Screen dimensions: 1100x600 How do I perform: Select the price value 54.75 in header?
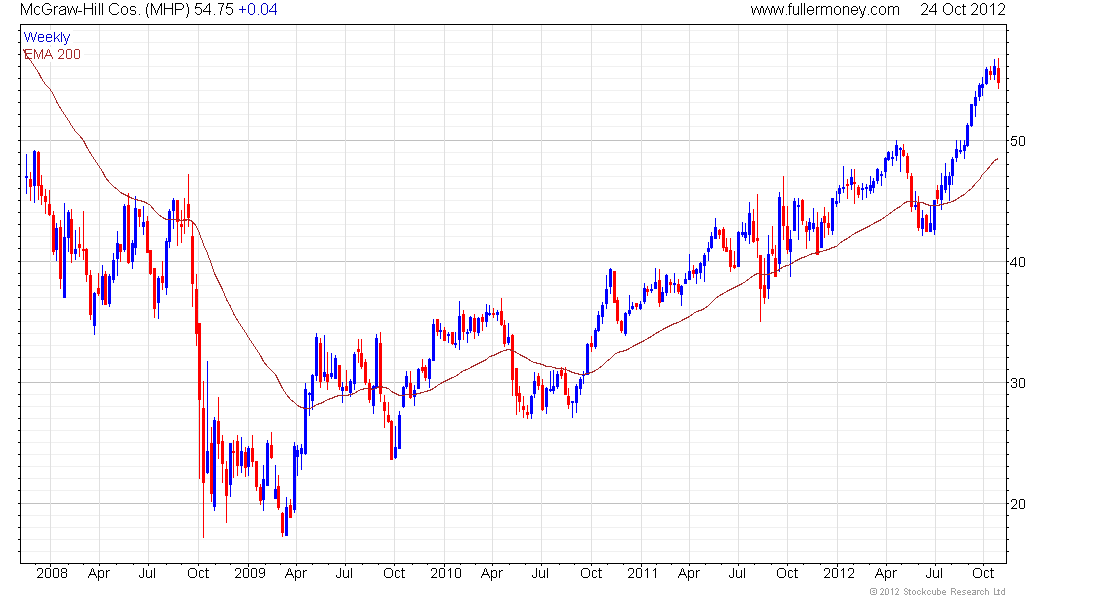pyautogui.click(x=215, y=10)
